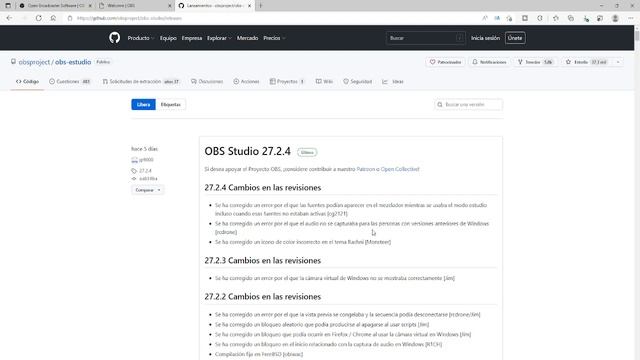Open the Open Collective link
This screenshot has height=360, width=640.
pyautogui.click(x=400, y=169)
